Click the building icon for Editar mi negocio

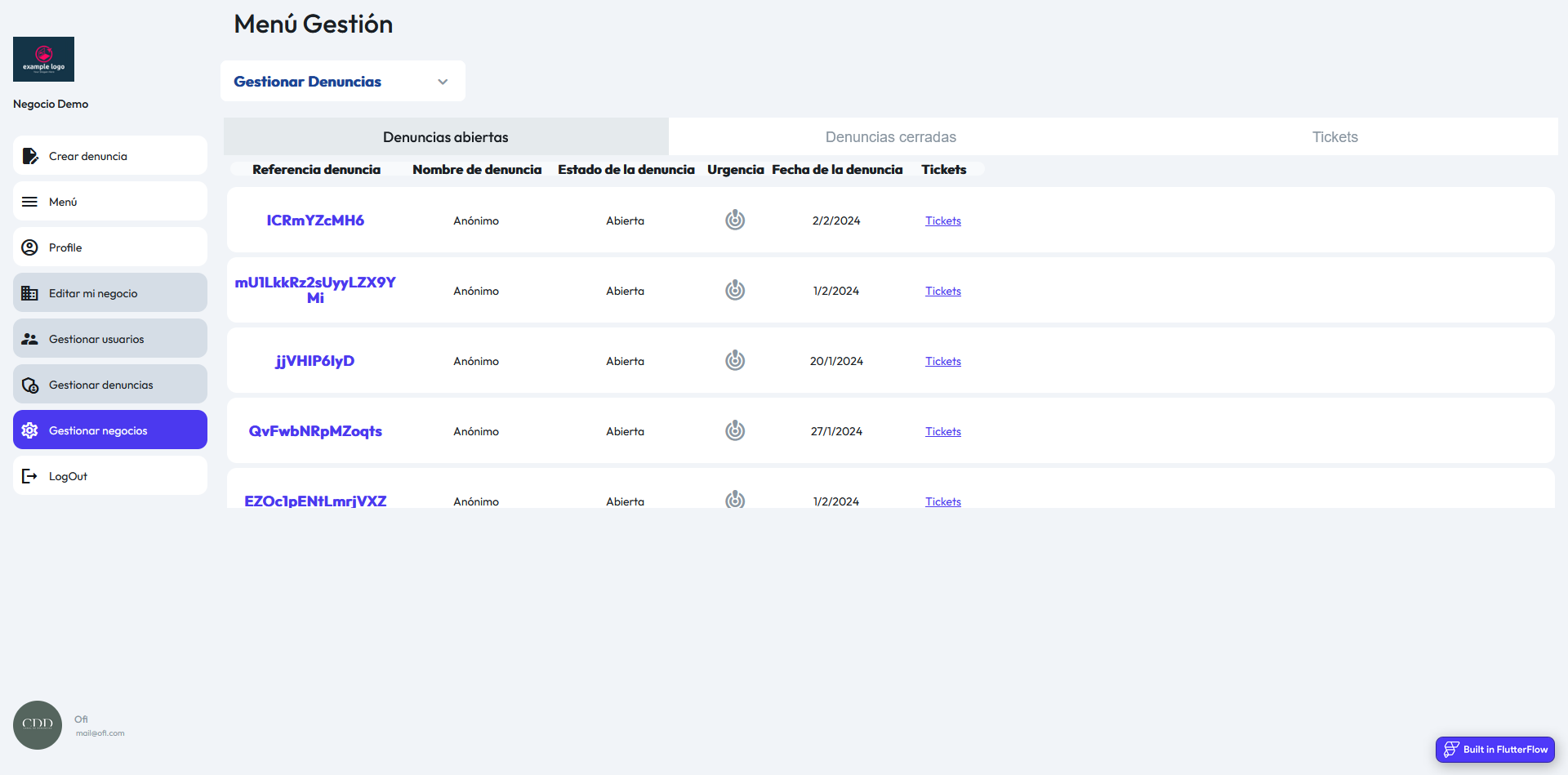(x=30, y=293)
